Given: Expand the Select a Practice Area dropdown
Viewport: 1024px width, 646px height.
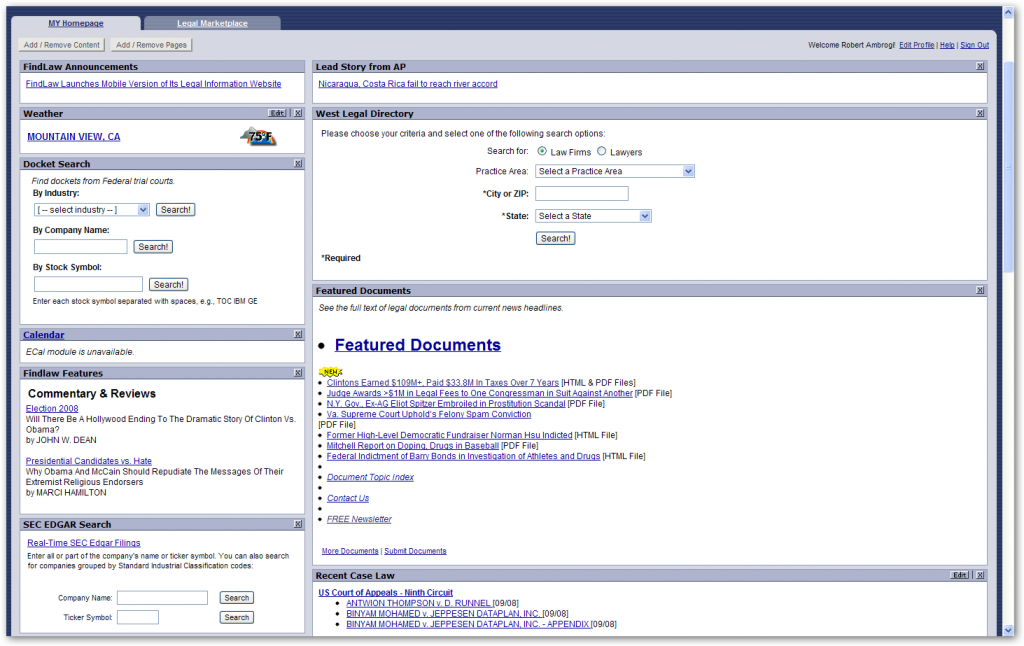Looking at the screenshot, I should point(614,172).
